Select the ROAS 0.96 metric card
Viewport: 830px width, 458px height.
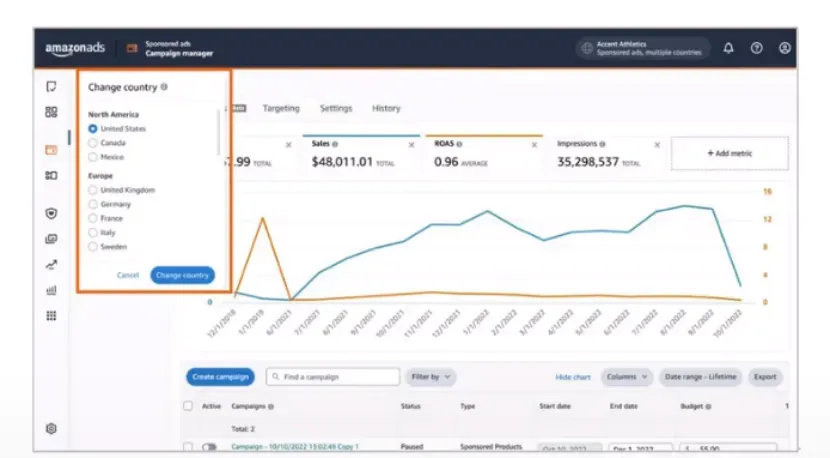click(484, 154)
